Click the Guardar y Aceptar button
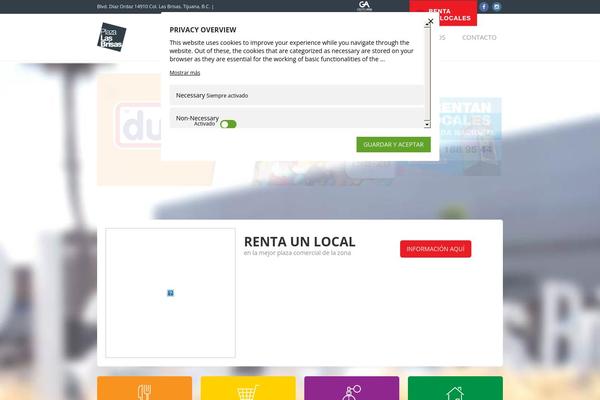 393,144
